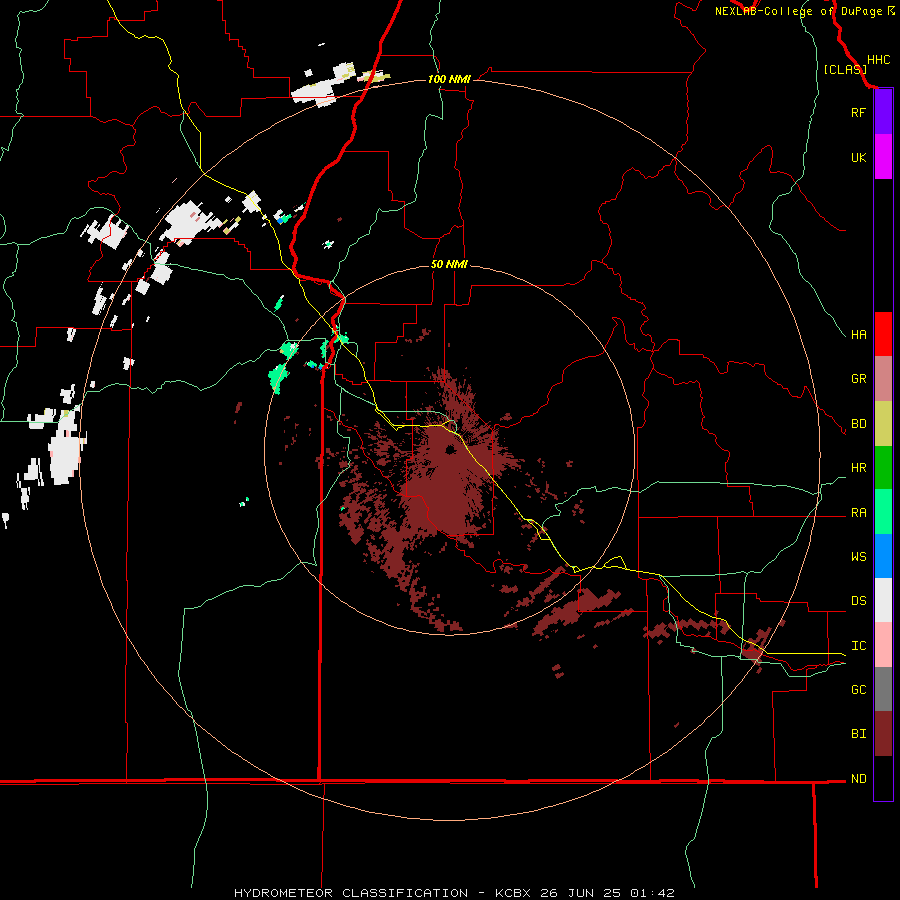Click the [CLAS] label
Image resolution: width=900 pixels, height=900 pixels.
(845, 69)
